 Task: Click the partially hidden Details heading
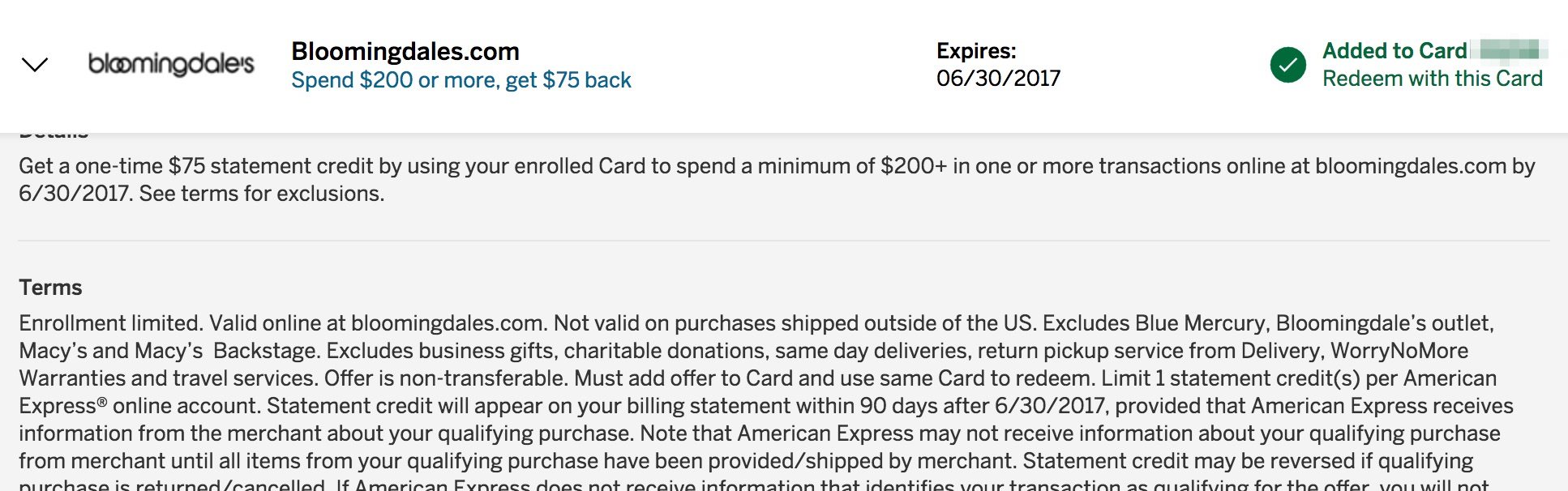coord(54,134)
